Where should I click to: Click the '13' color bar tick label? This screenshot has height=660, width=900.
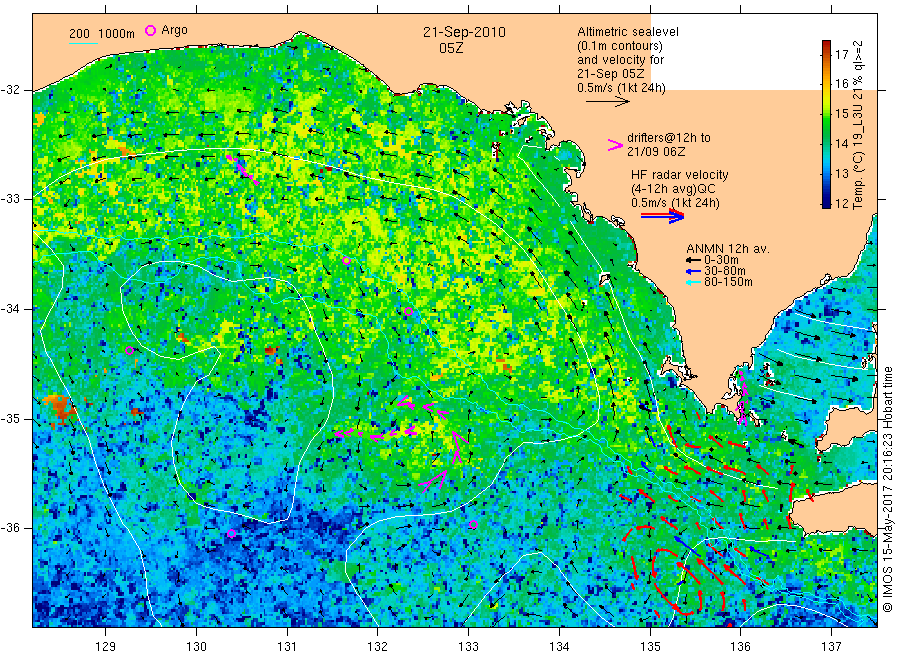coord(841,173)
